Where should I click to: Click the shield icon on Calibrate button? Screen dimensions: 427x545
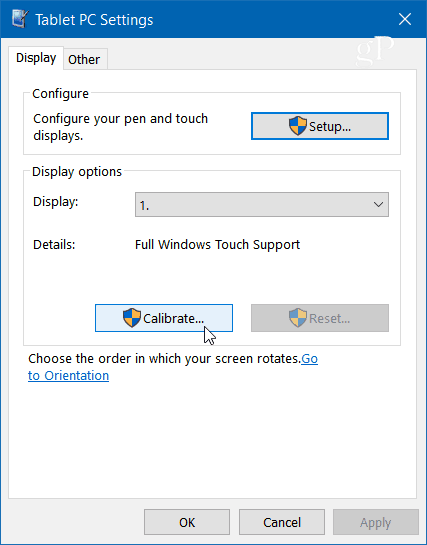coord(132,318)
